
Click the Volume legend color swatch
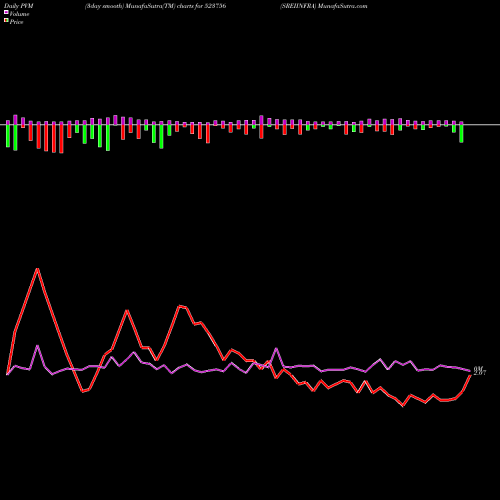coord(6,12)
